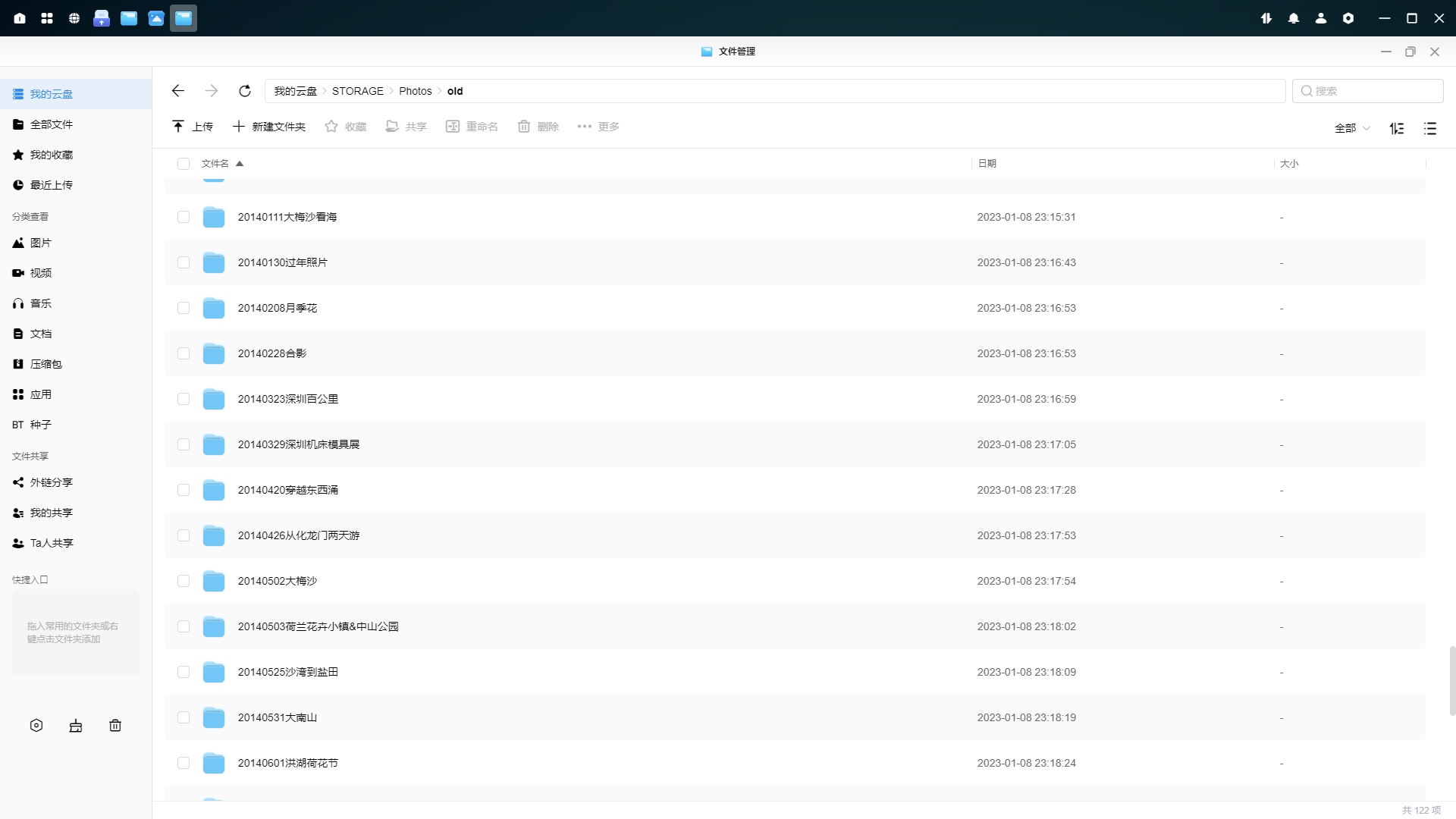
Task: Create a new folder with 新建文件夹
Action: (269, 127)
